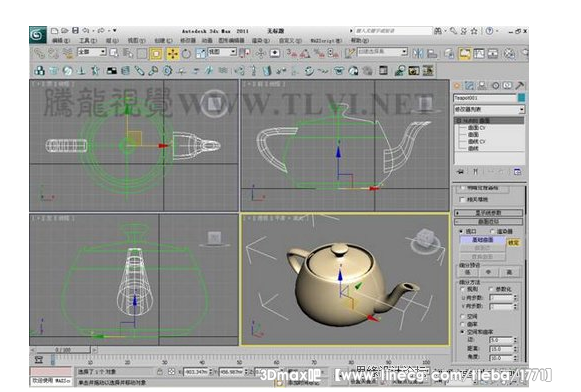581x392 pixels.
Task: Click the Open File folder icon
Action: (x=64, y=30)
